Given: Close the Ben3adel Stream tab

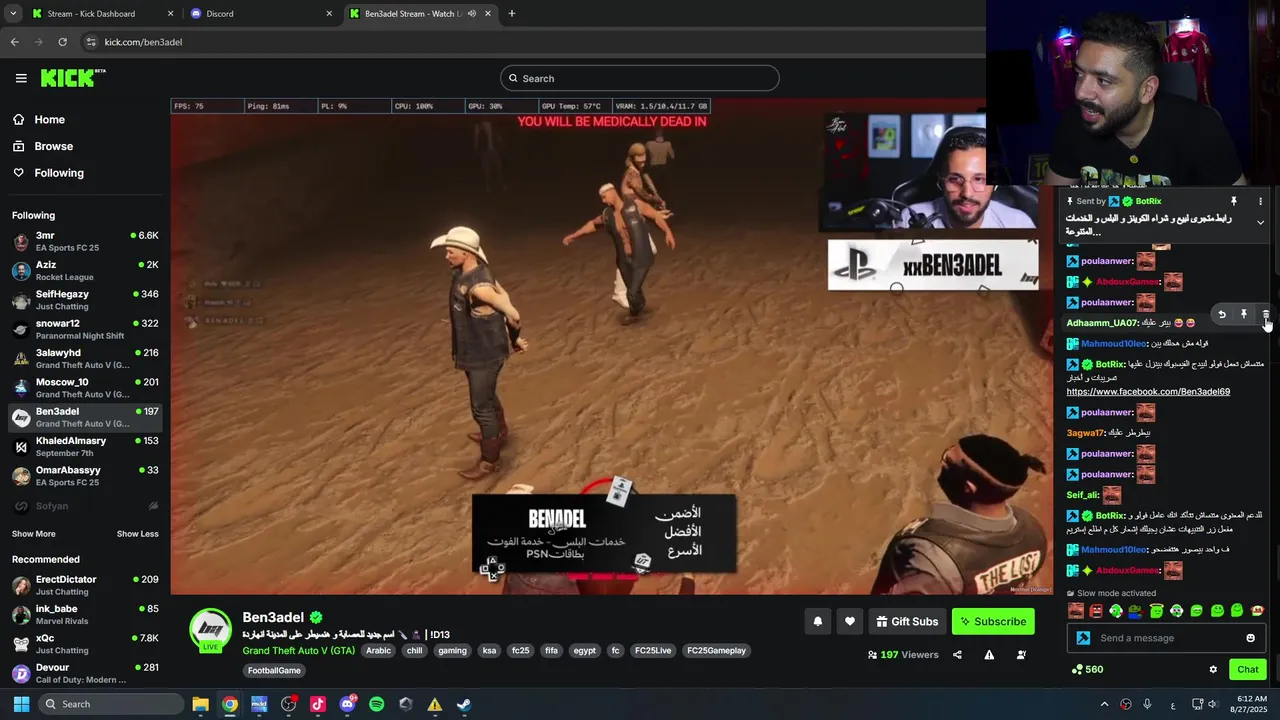Looking at the screenshot, I should 488,14.
